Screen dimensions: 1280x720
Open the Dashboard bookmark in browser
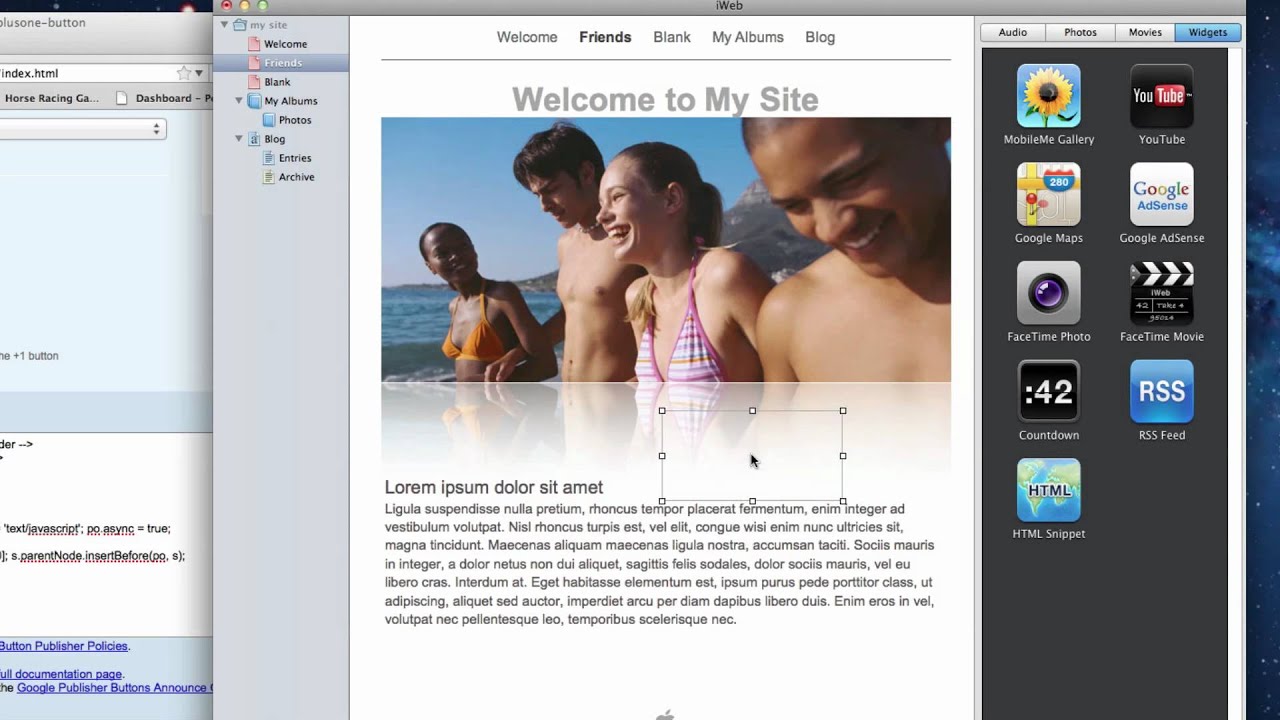point(164,98)
